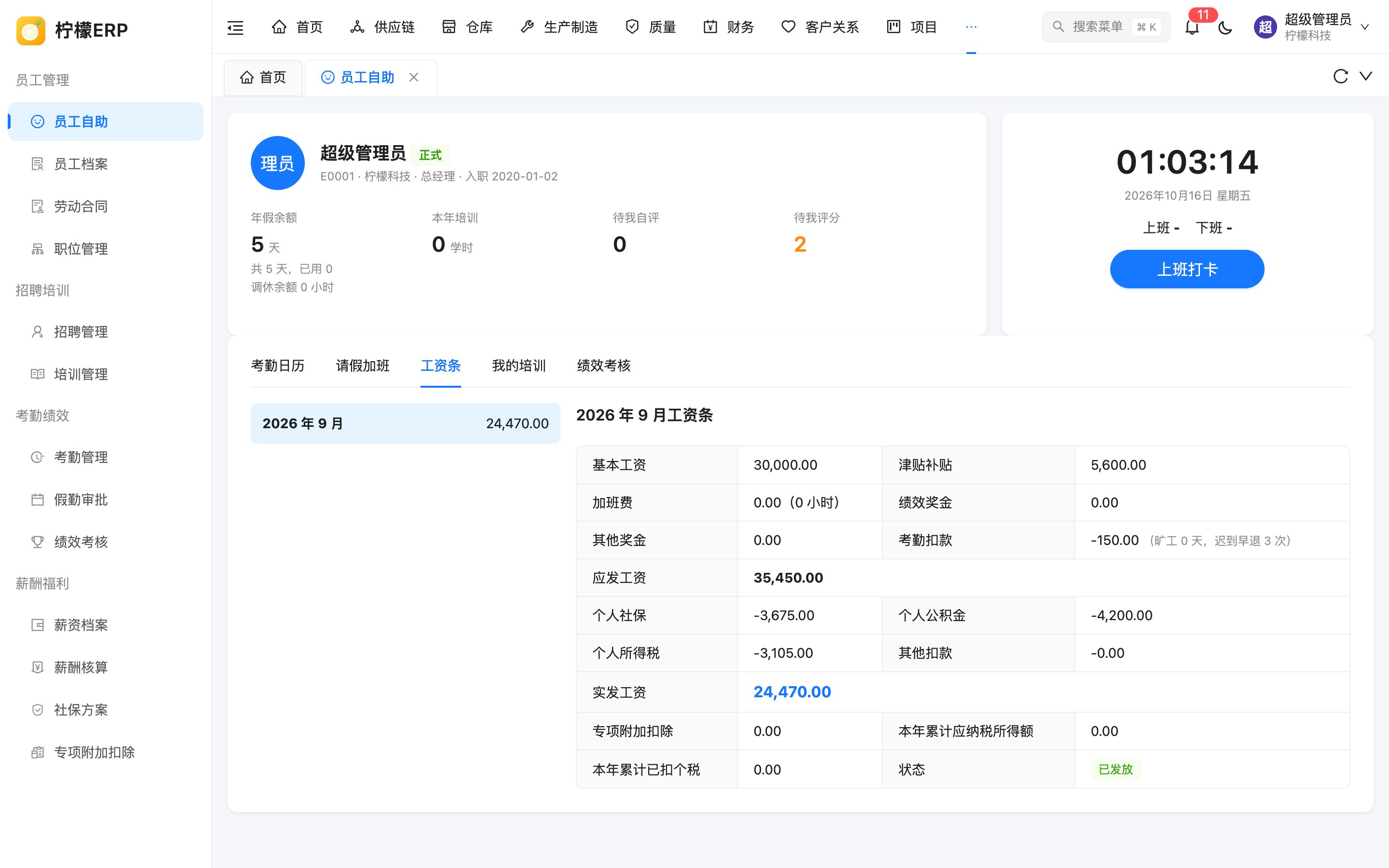
Task: Select 招聘管理 in the sidebar
Action: 106,332
